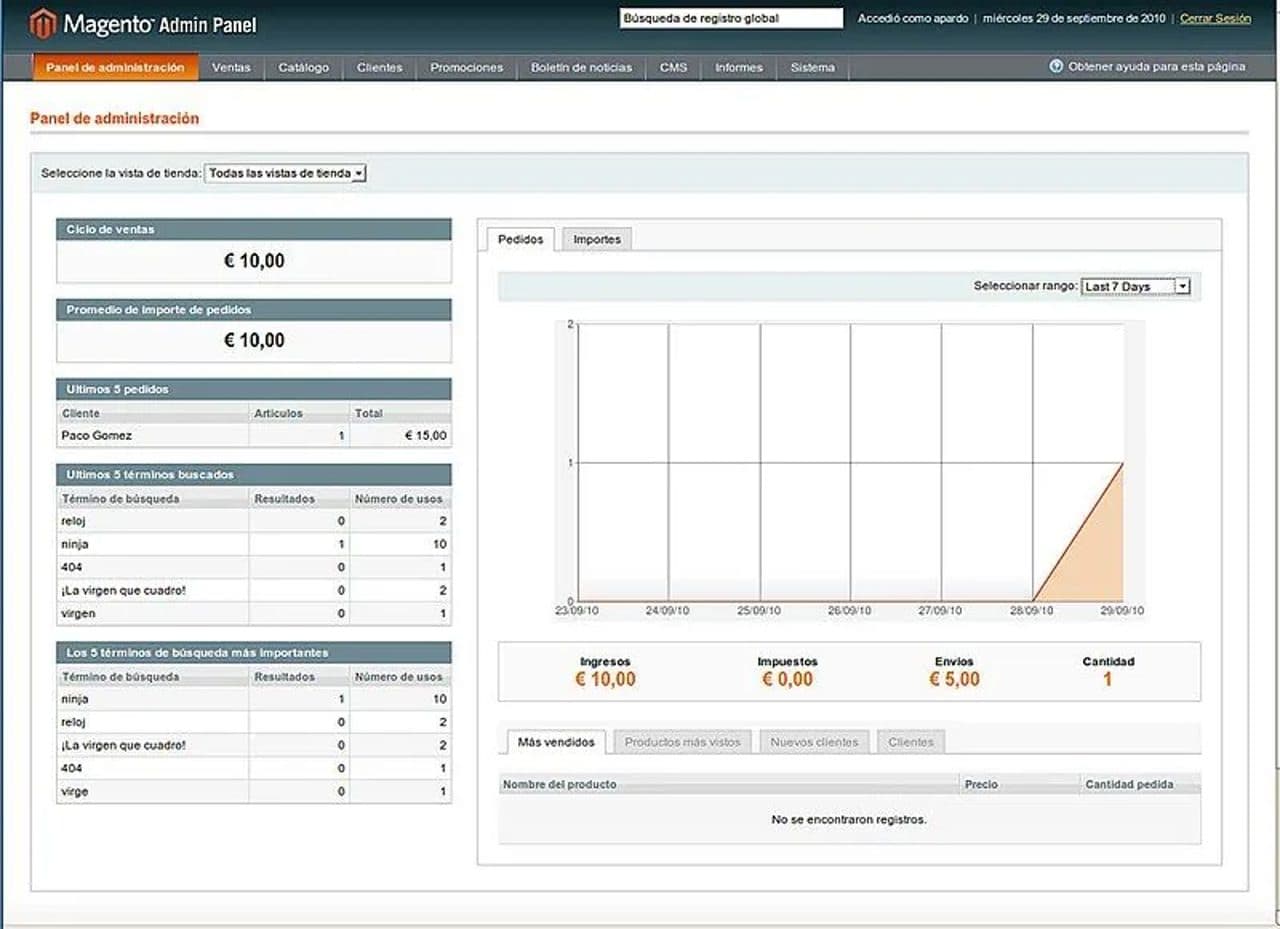Open the Panel de administración menu
This screenshot has height=929, width=1280.
(x=115, y=67)
